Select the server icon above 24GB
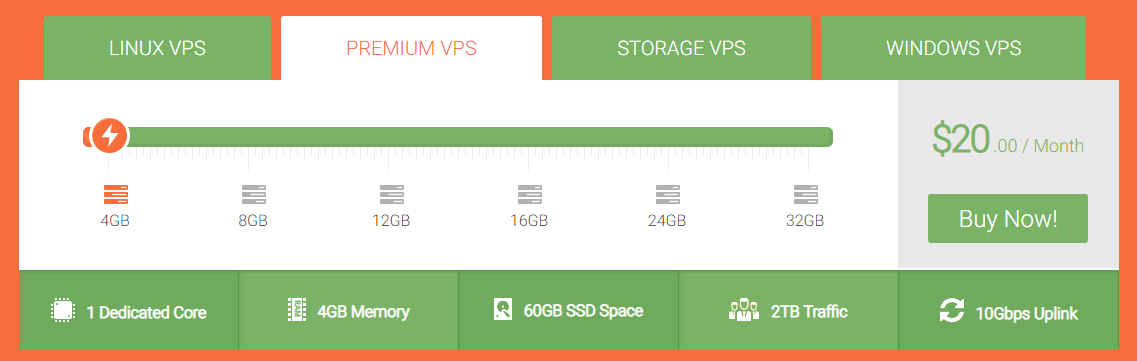Image resolution: width=1137 pixels, height=361 pixels. coord(667,194)
